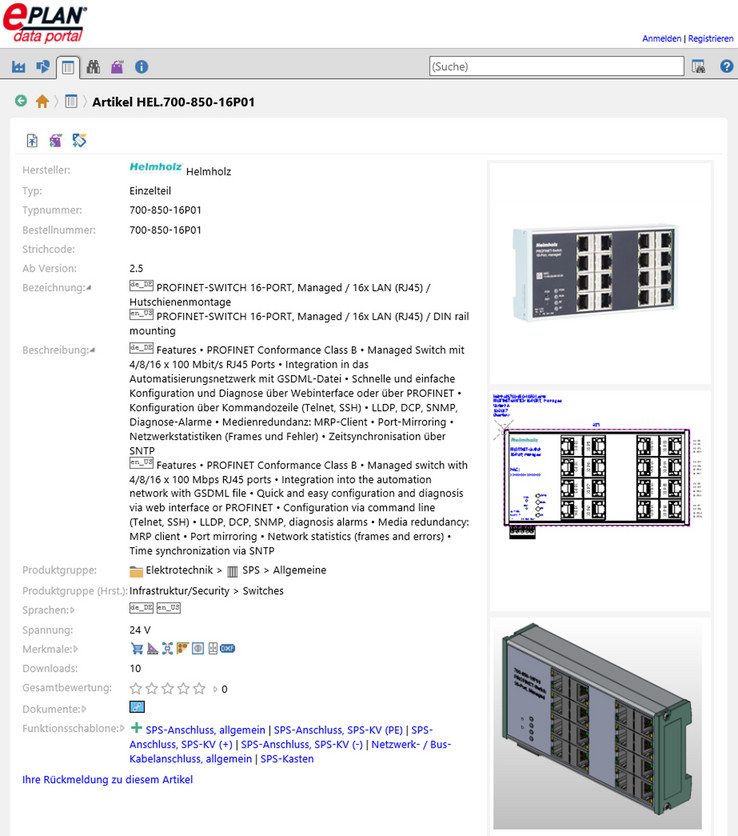Screen dimensions: 738x836
Task: Go back with the green arrow
Action: [x=21, y=101]
